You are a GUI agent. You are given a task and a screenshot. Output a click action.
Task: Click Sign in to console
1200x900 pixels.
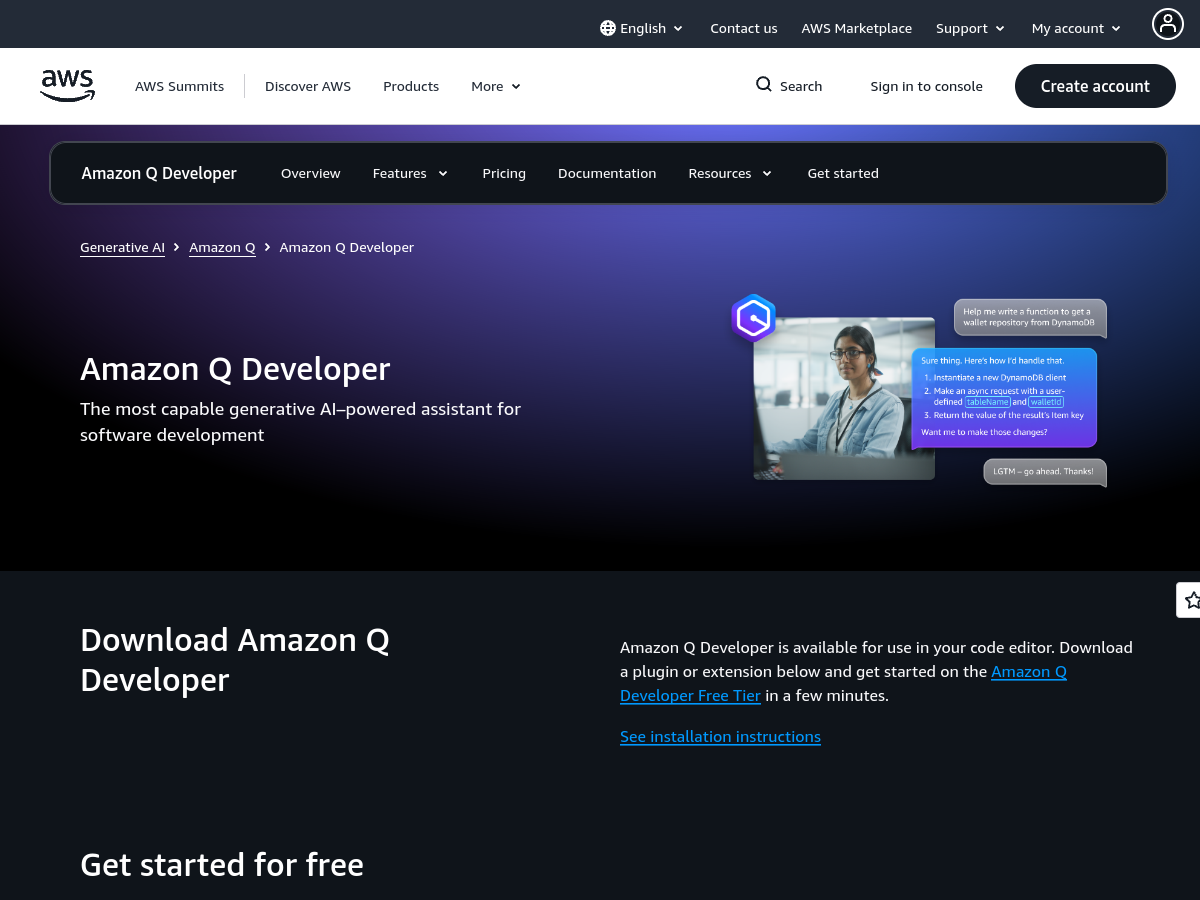pyautogui.click(x=927, y=86)
